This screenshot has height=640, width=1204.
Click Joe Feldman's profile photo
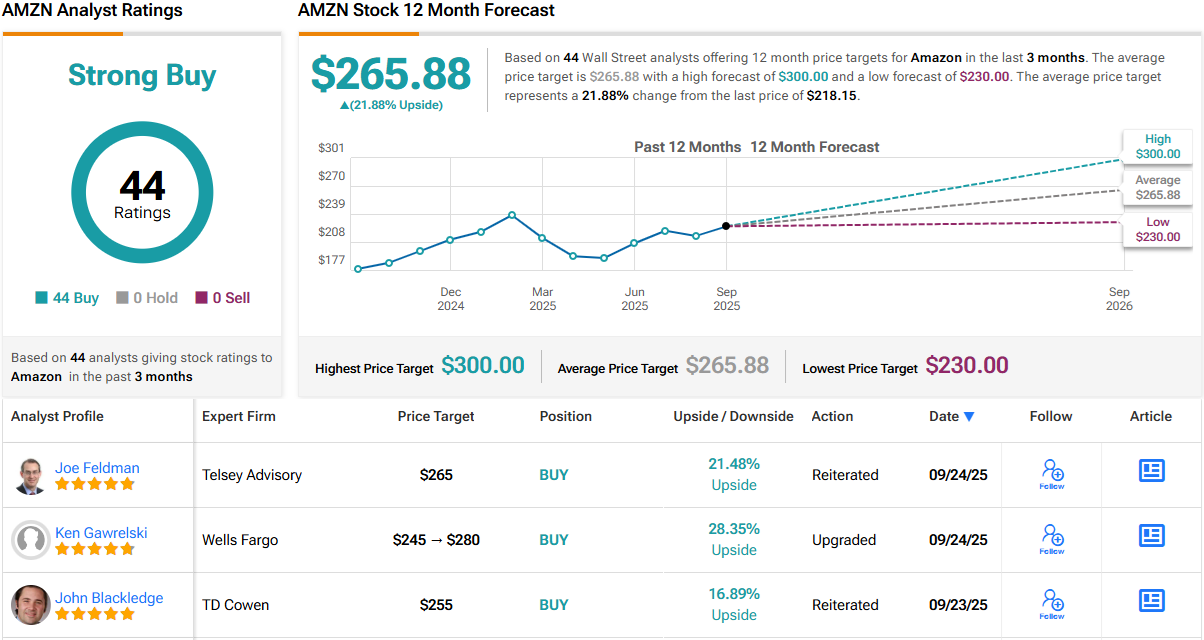[31, 476]
